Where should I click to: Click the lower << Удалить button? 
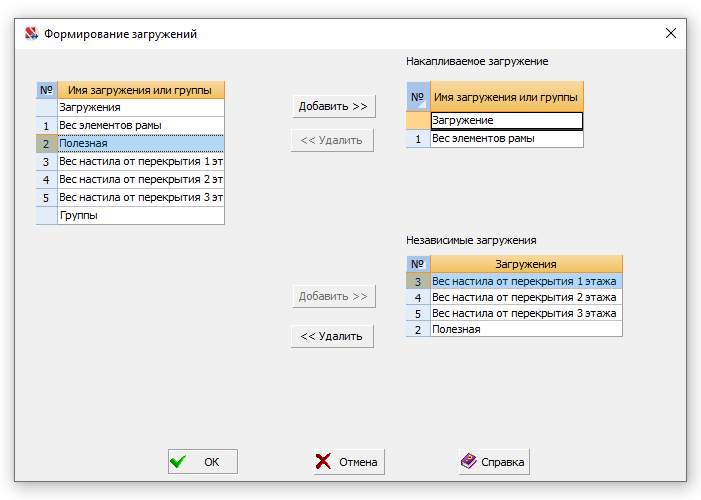click(x=332, y=336)
